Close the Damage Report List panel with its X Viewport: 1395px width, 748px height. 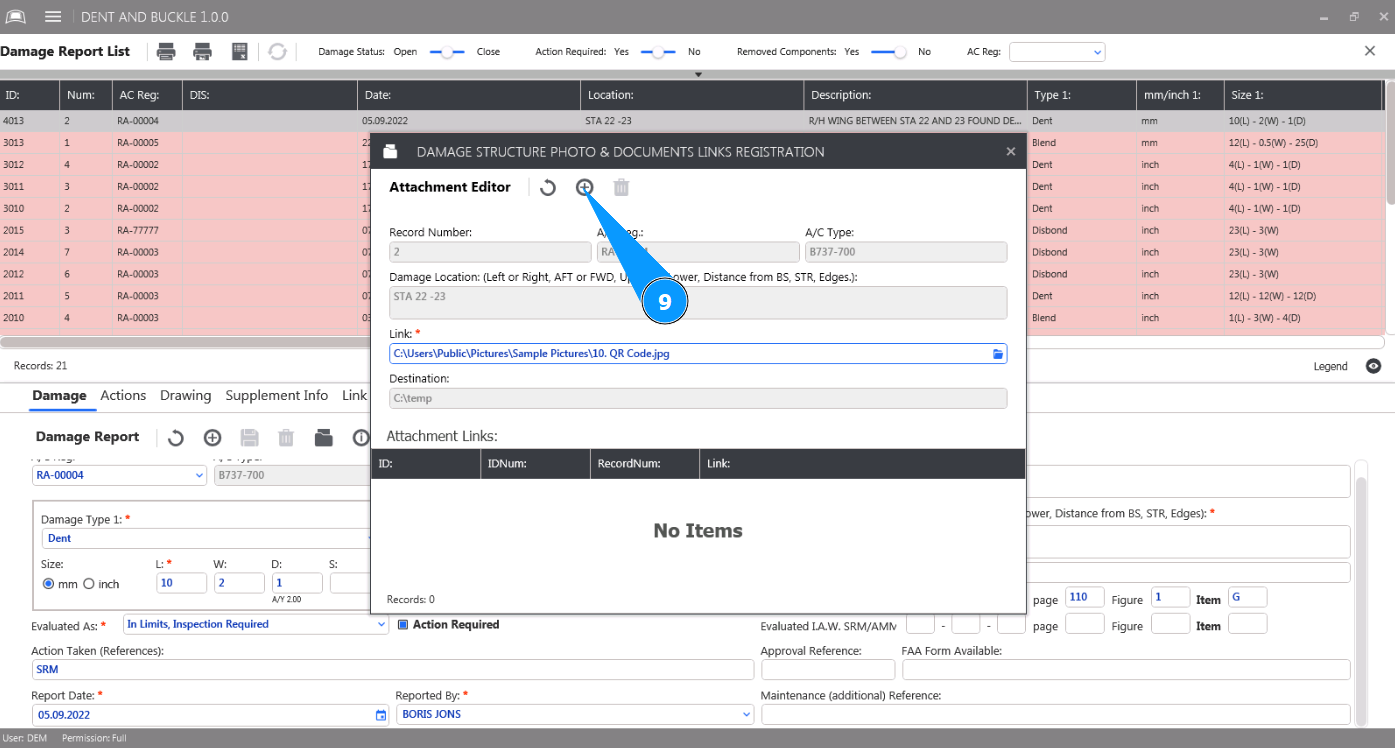tap(1370, 51)
